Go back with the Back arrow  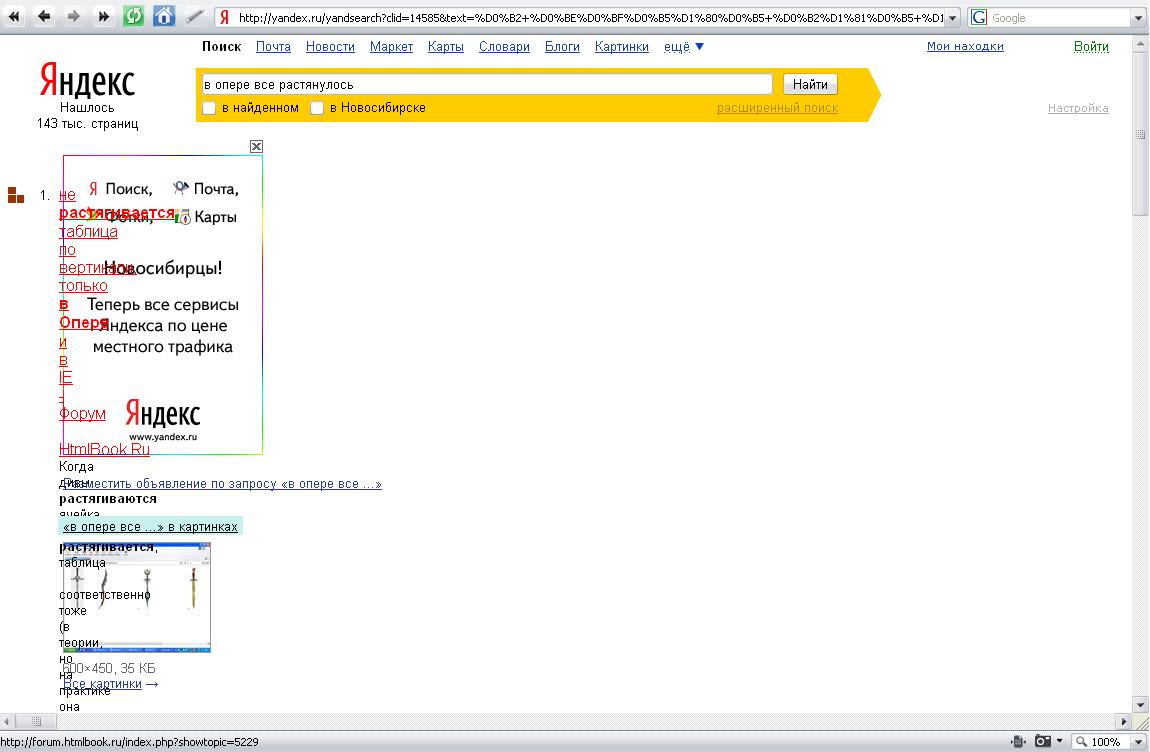click(x=44, y=15)
